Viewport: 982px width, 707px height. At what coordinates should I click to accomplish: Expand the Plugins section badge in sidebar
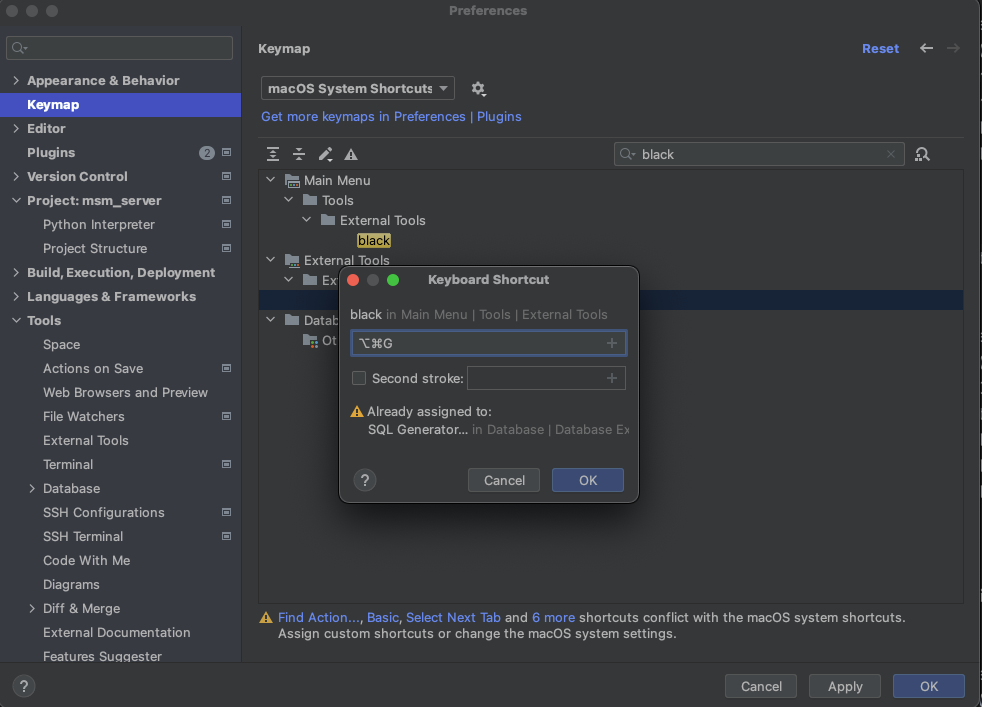point(206,152)
